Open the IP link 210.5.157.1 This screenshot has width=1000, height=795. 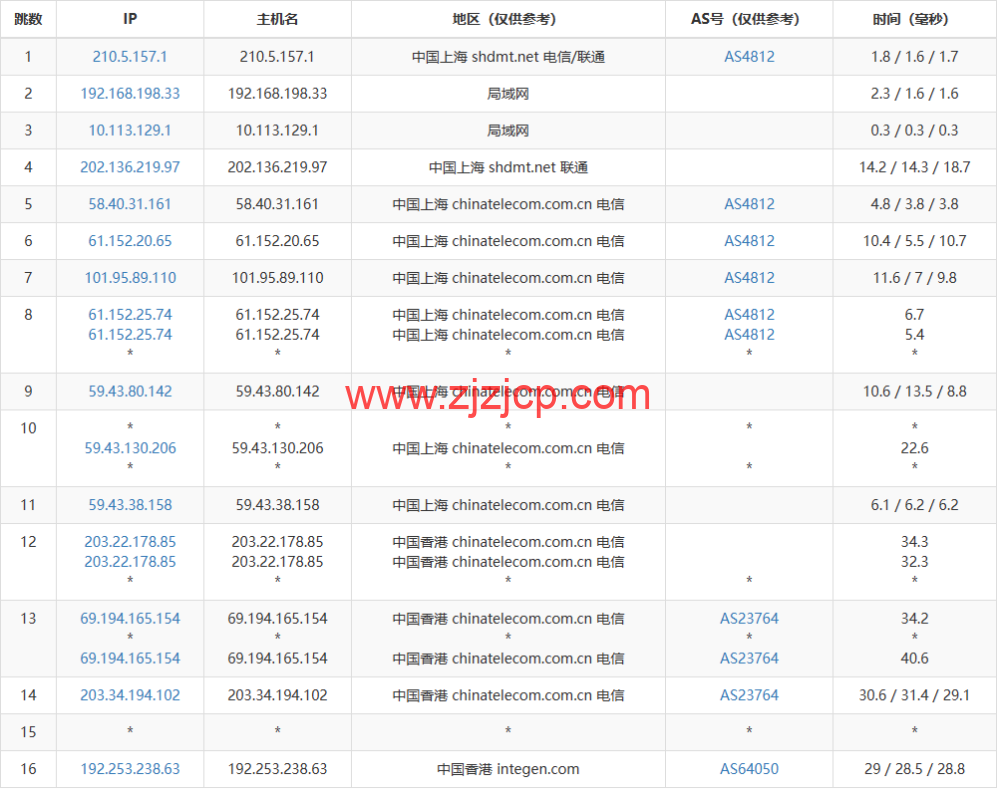pyautogui.click(x=129, y=57)
